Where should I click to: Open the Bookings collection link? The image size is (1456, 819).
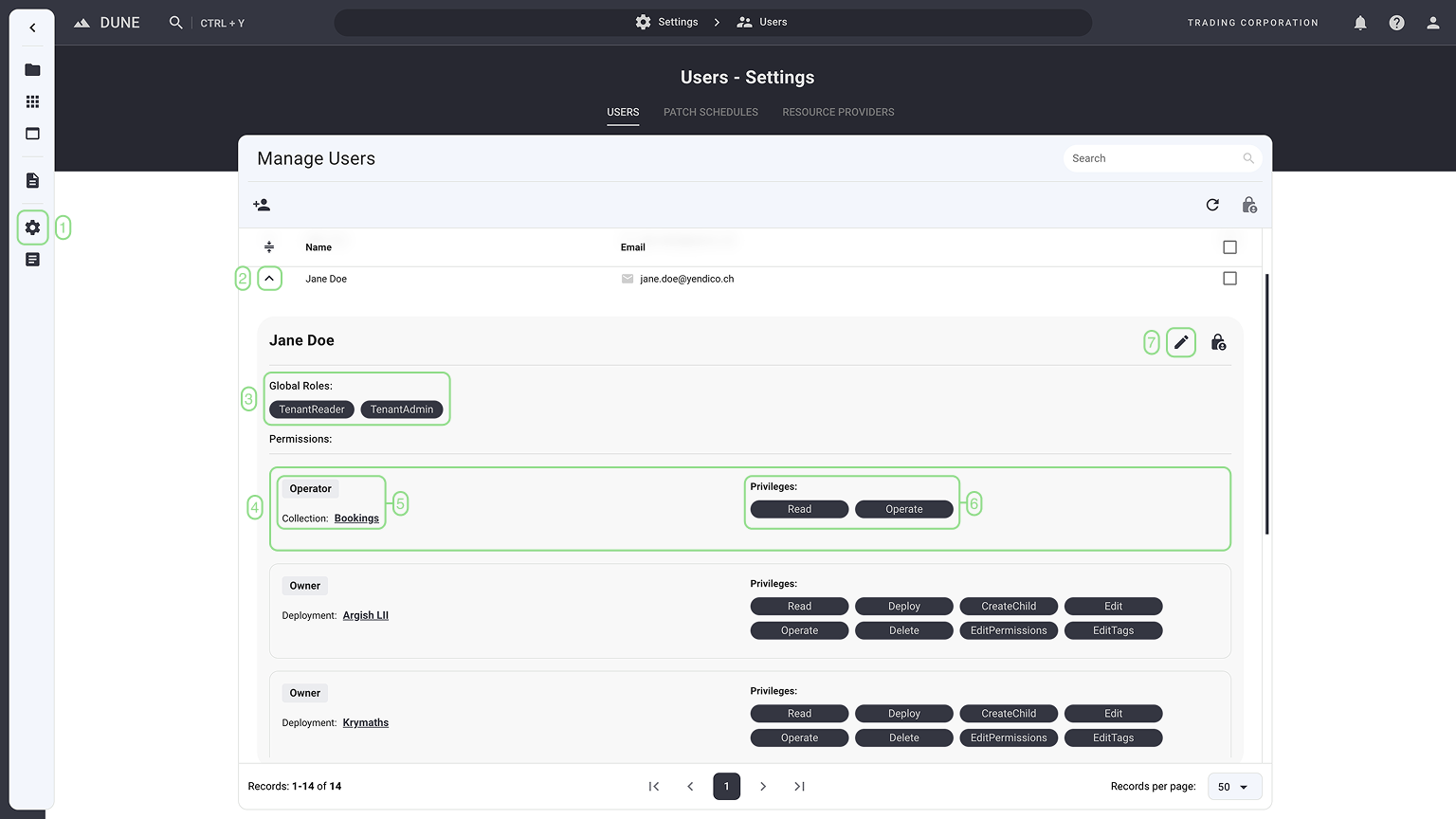(356, 519)
